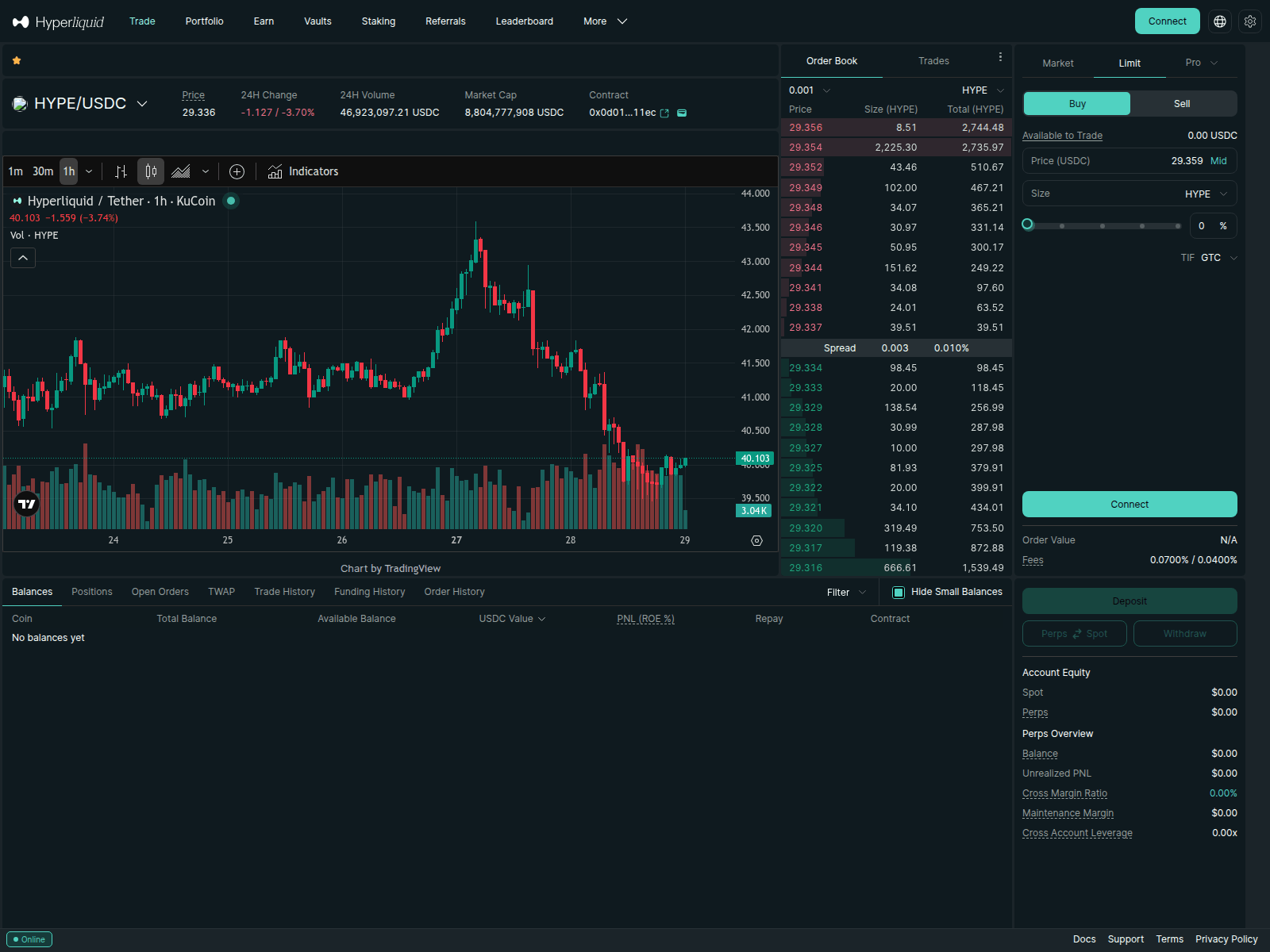
Task: Toggle Hide Small Balances checkbox
Action: click(x=899, y=593)
